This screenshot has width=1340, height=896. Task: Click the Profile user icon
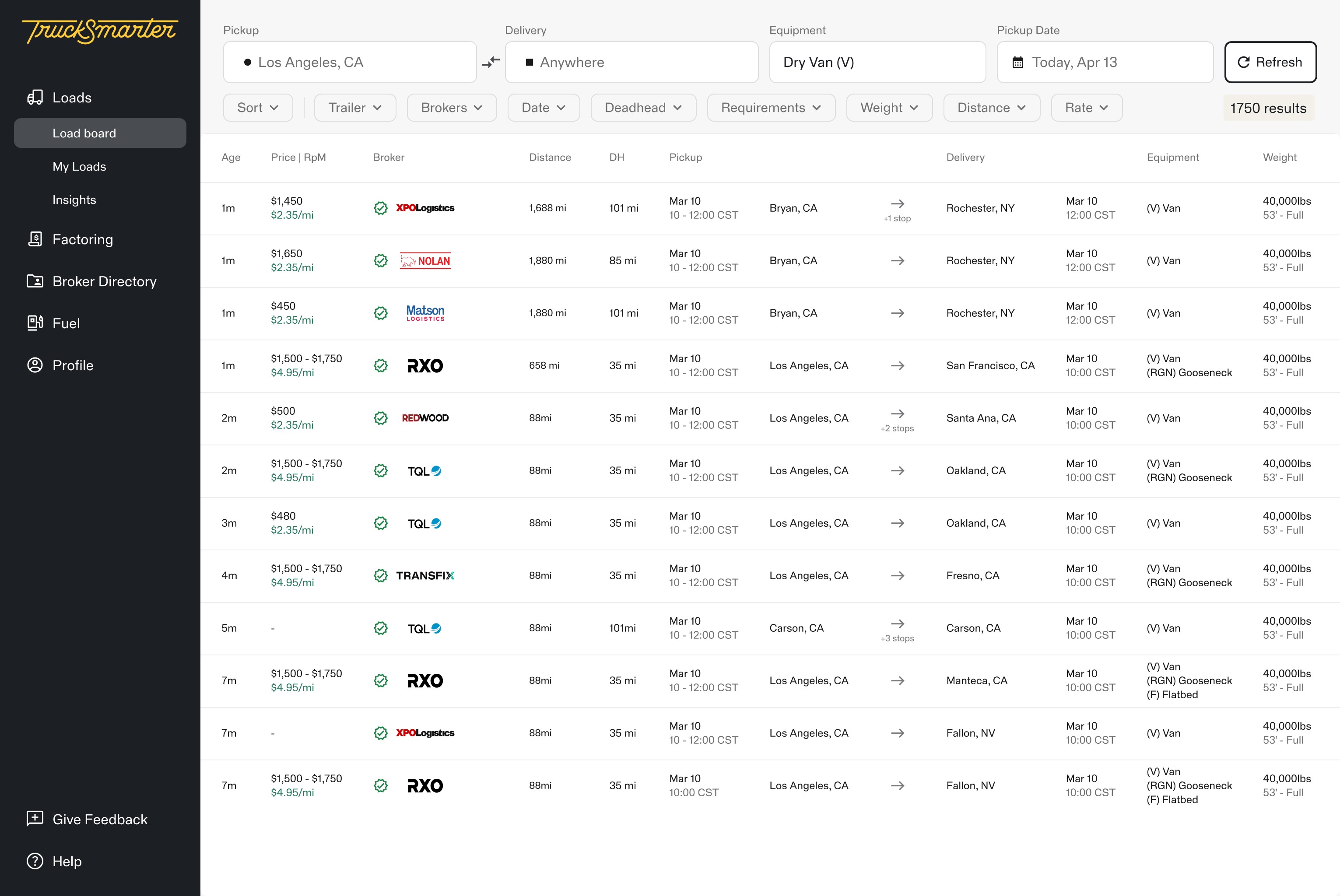click(35, 365)
